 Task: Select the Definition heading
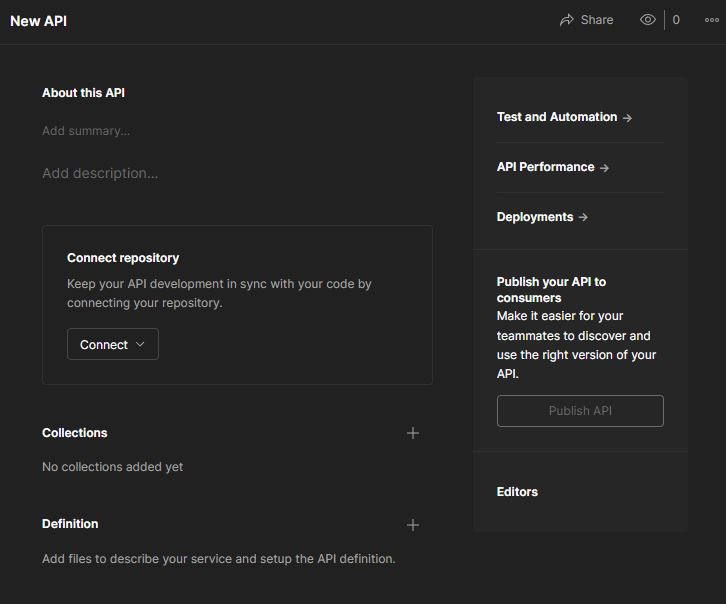point(70,524)
